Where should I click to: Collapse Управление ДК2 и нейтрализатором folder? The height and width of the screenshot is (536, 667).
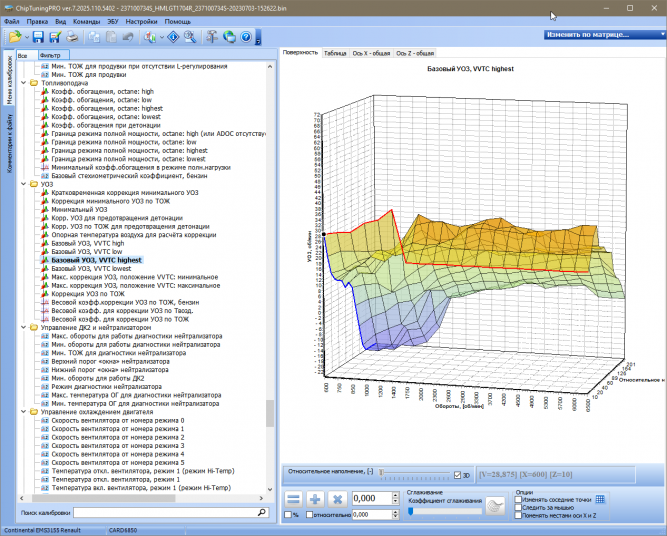coord(24,328)
